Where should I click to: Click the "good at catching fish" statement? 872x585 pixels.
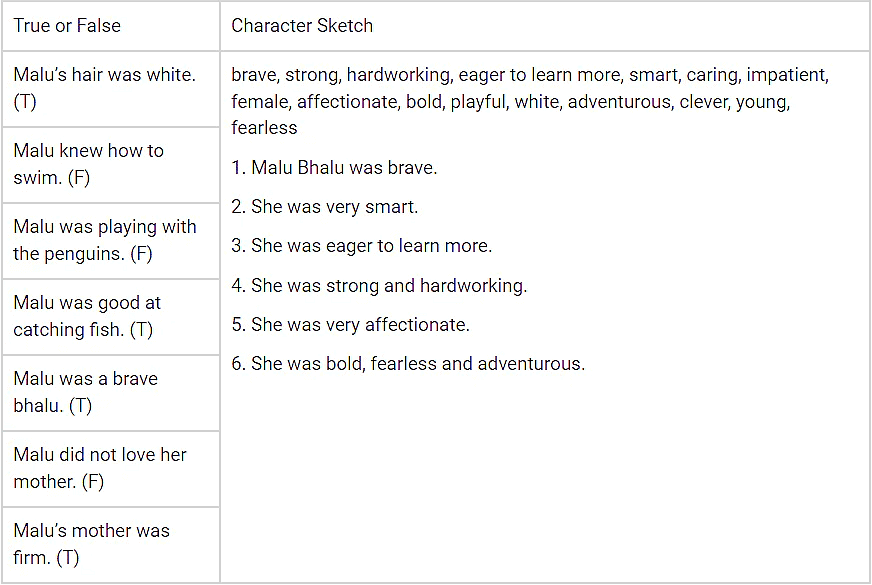pos(87,316)
